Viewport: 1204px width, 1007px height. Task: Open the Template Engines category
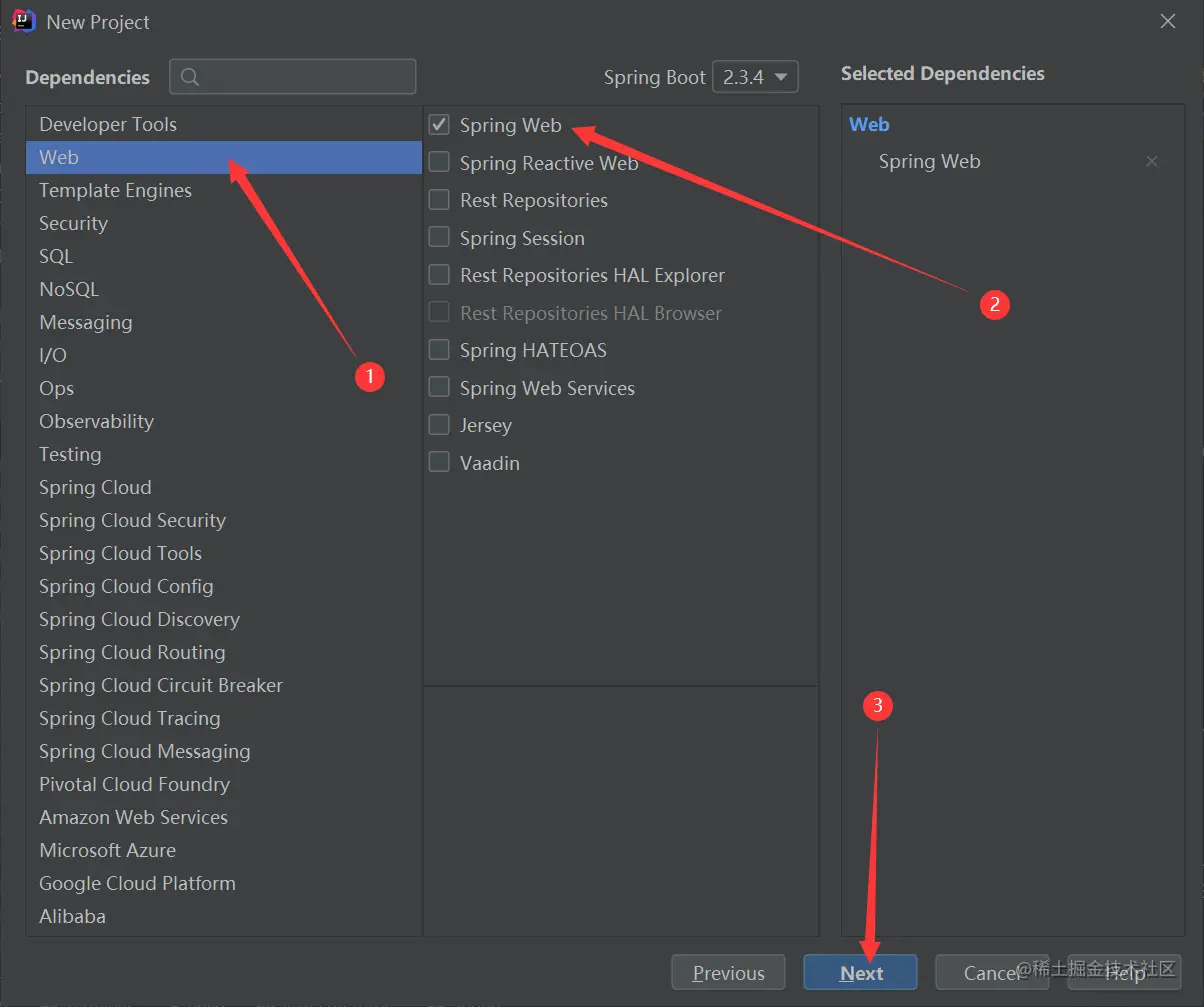[224, 190]
